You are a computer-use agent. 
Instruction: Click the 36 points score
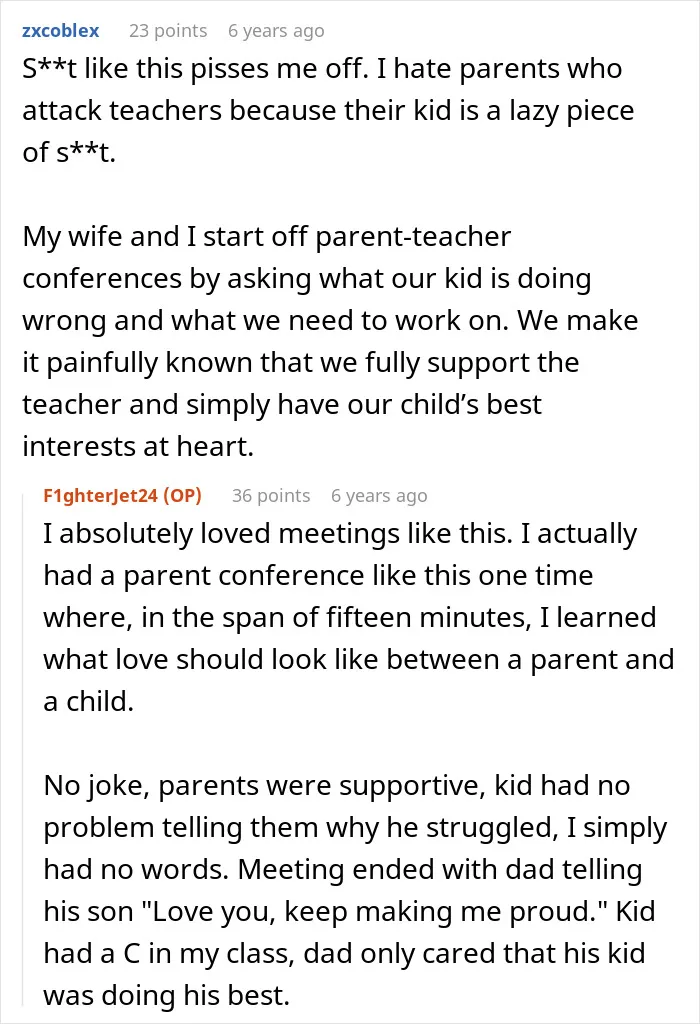[271, 496]
